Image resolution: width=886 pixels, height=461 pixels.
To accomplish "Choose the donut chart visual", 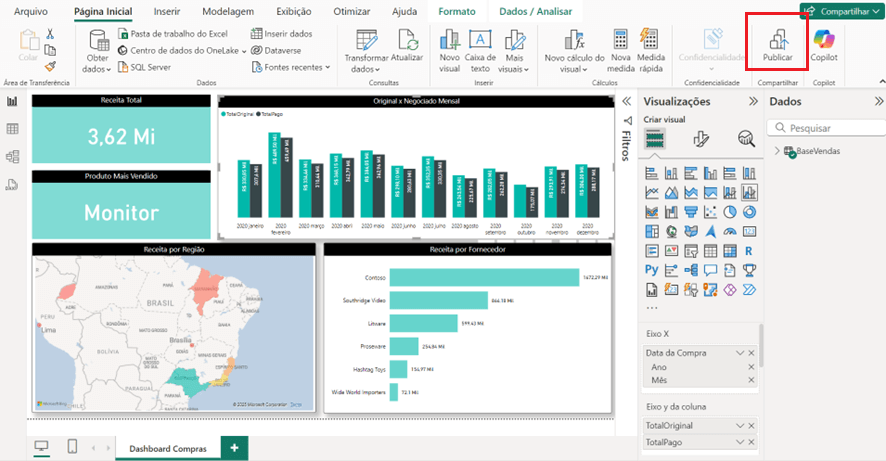I will (x=749, y=212).
